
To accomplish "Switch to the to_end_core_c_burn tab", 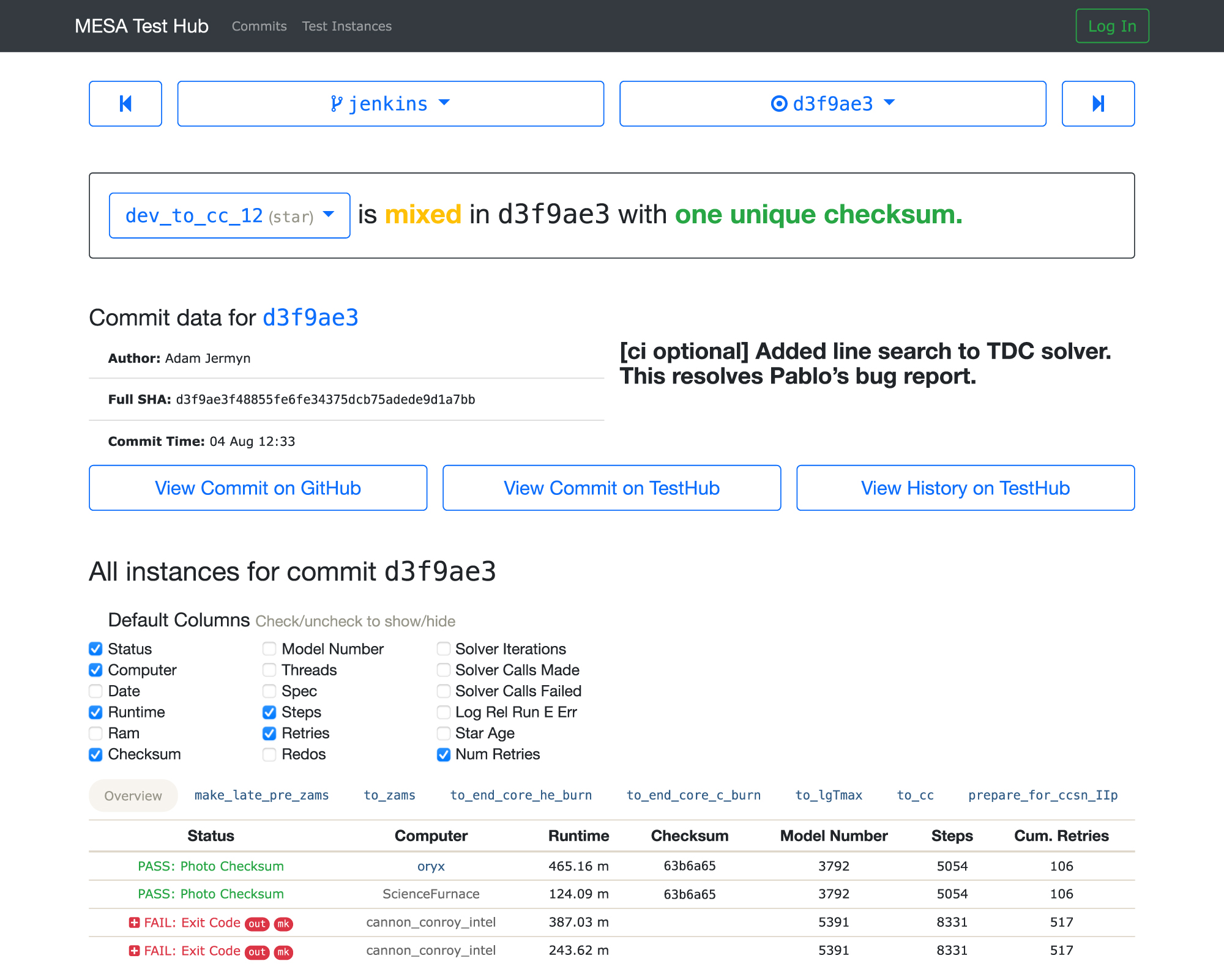I will [693, 795].
